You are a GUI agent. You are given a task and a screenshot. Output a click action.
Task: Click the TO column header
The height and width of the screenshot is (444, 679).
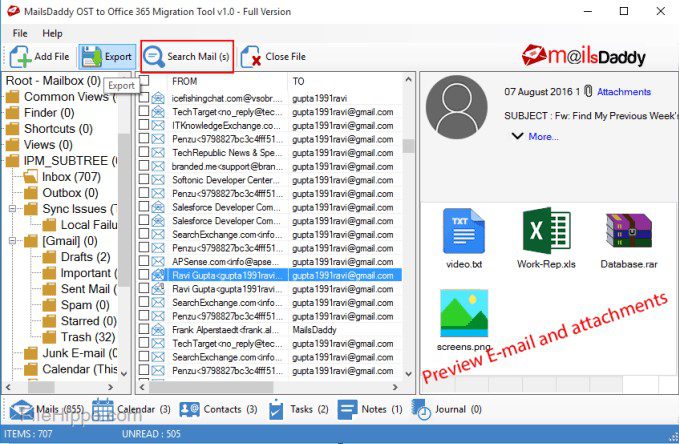point(298,81)
